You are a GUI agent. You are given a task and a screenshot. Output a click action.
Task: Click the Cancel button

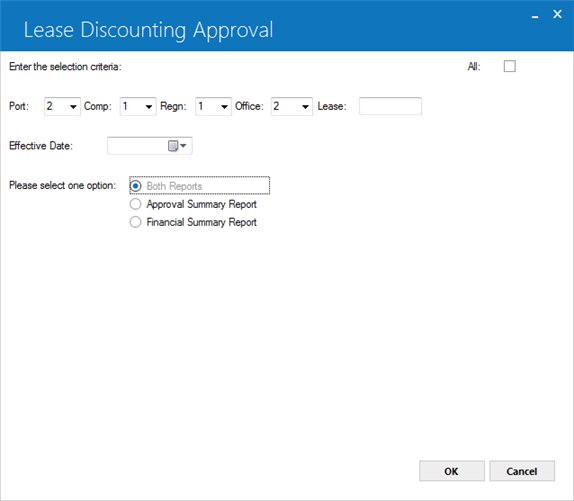(x=522, y=471)
